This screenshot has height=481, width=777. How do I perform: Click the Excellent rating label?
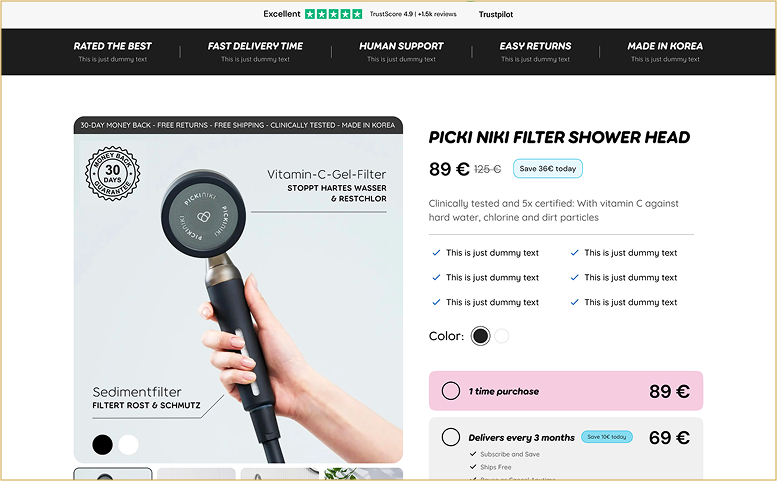(281, 14)
